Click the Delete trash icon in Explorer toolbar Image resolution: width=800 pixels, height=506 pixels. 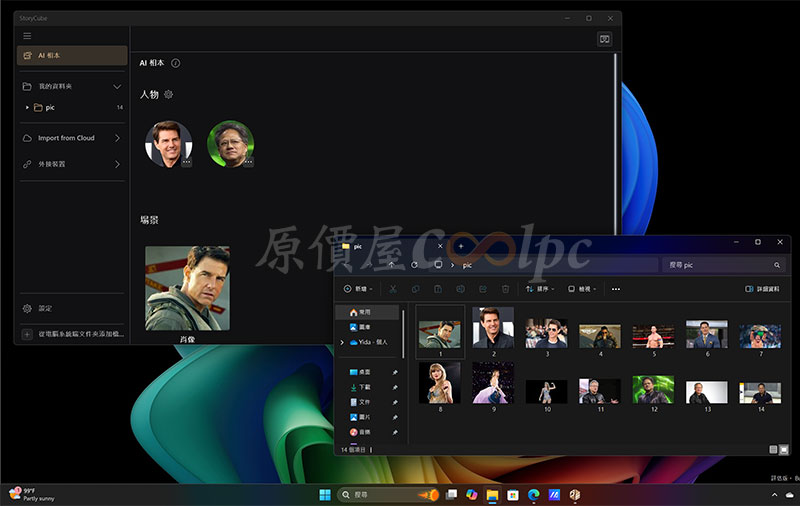click(x=505, y=289)
